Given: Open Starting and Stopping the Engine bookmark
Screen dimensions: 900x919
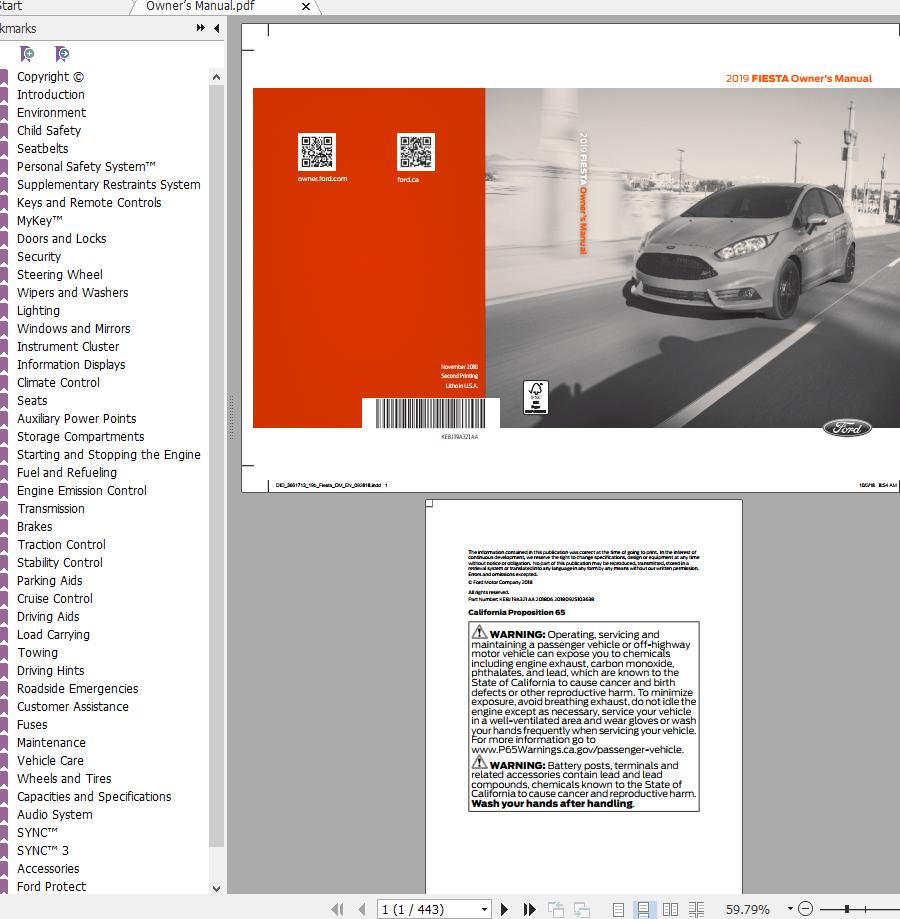Looking at the screenshot, I should pyautogui.click(x=109, y=455).
